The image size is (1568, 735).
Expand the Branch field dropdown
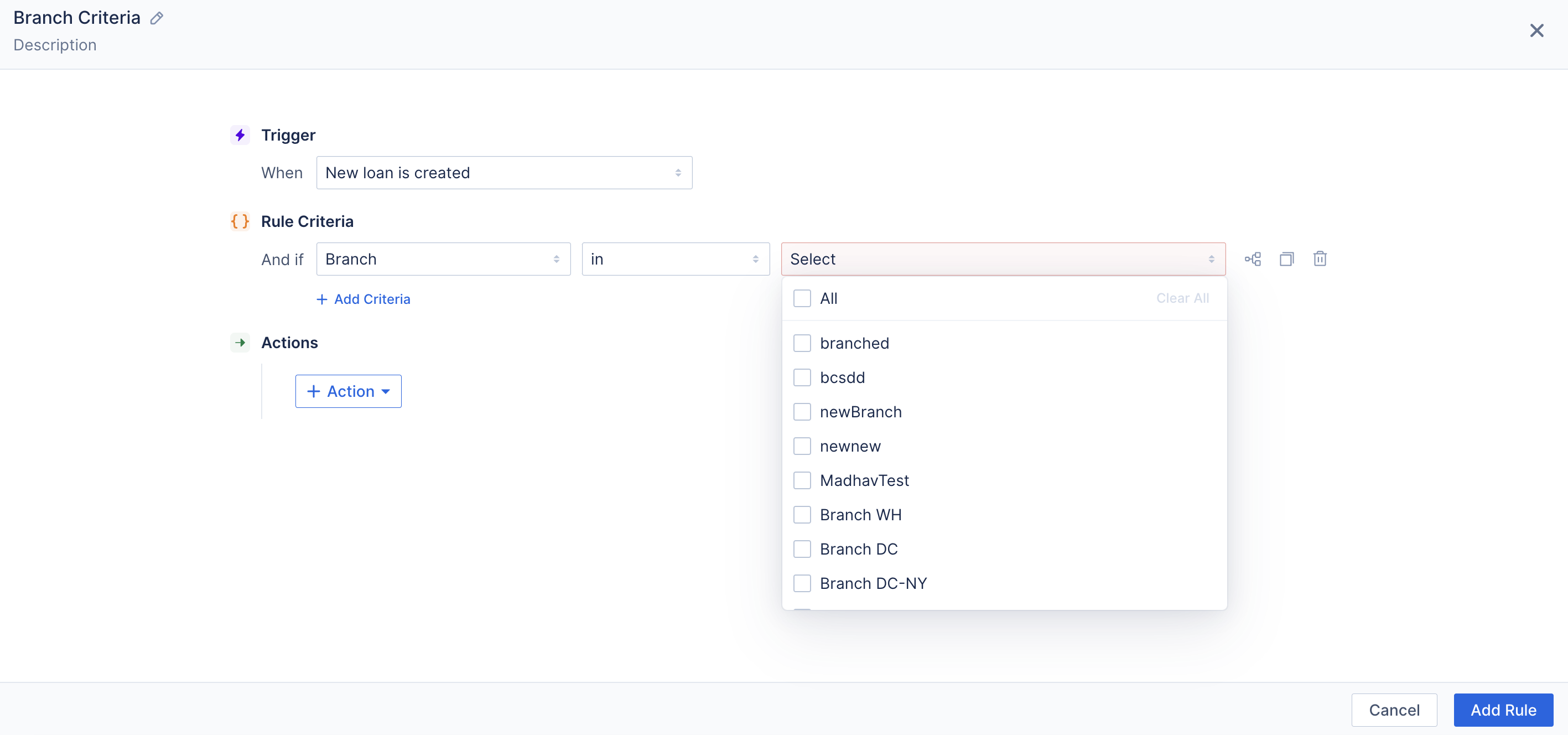point(443,260)
